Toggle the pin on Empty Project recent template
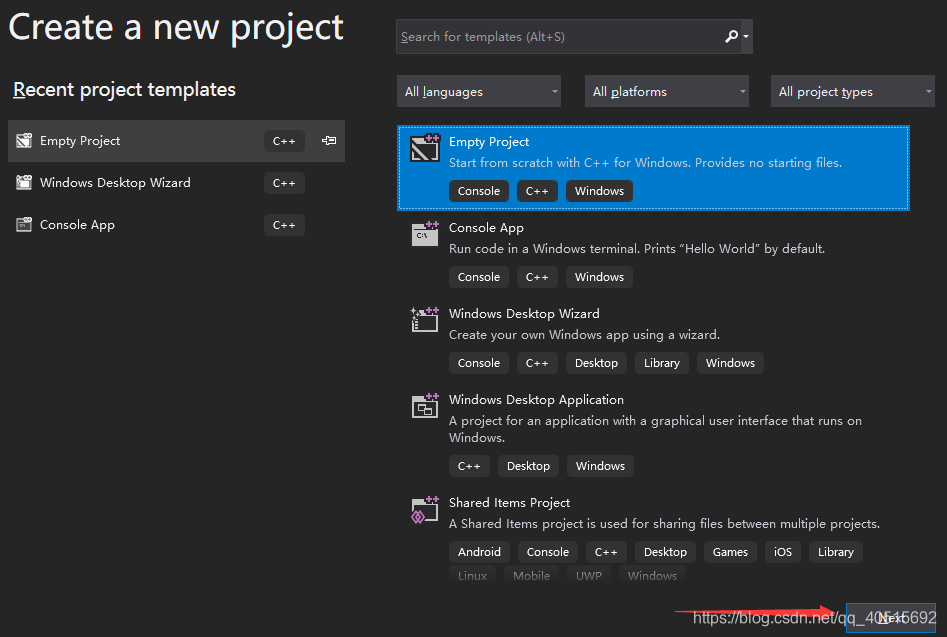This screenshot has width=947, height=637. coord(328,141)
